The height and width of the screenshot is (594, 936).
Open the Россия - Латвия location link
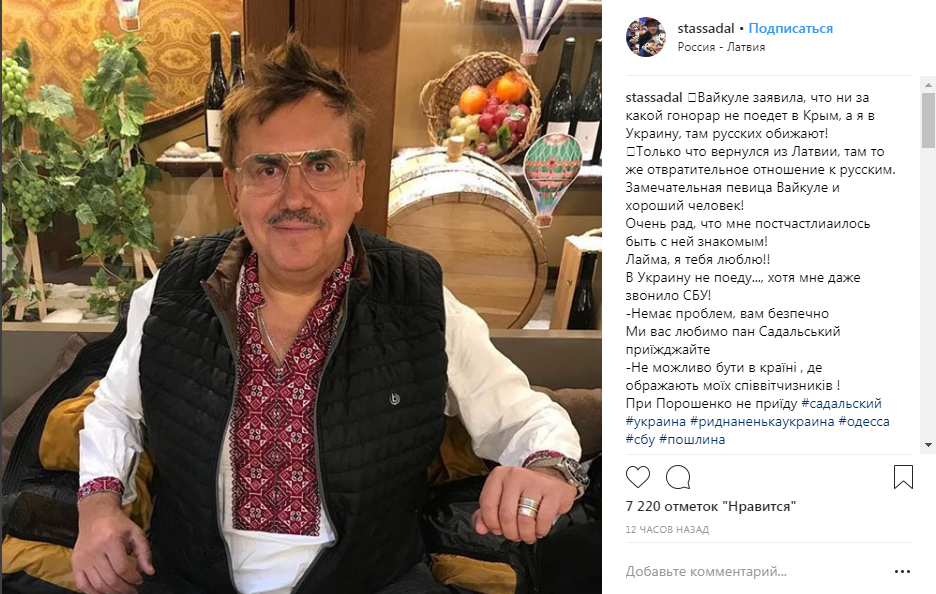pos(721,46)
